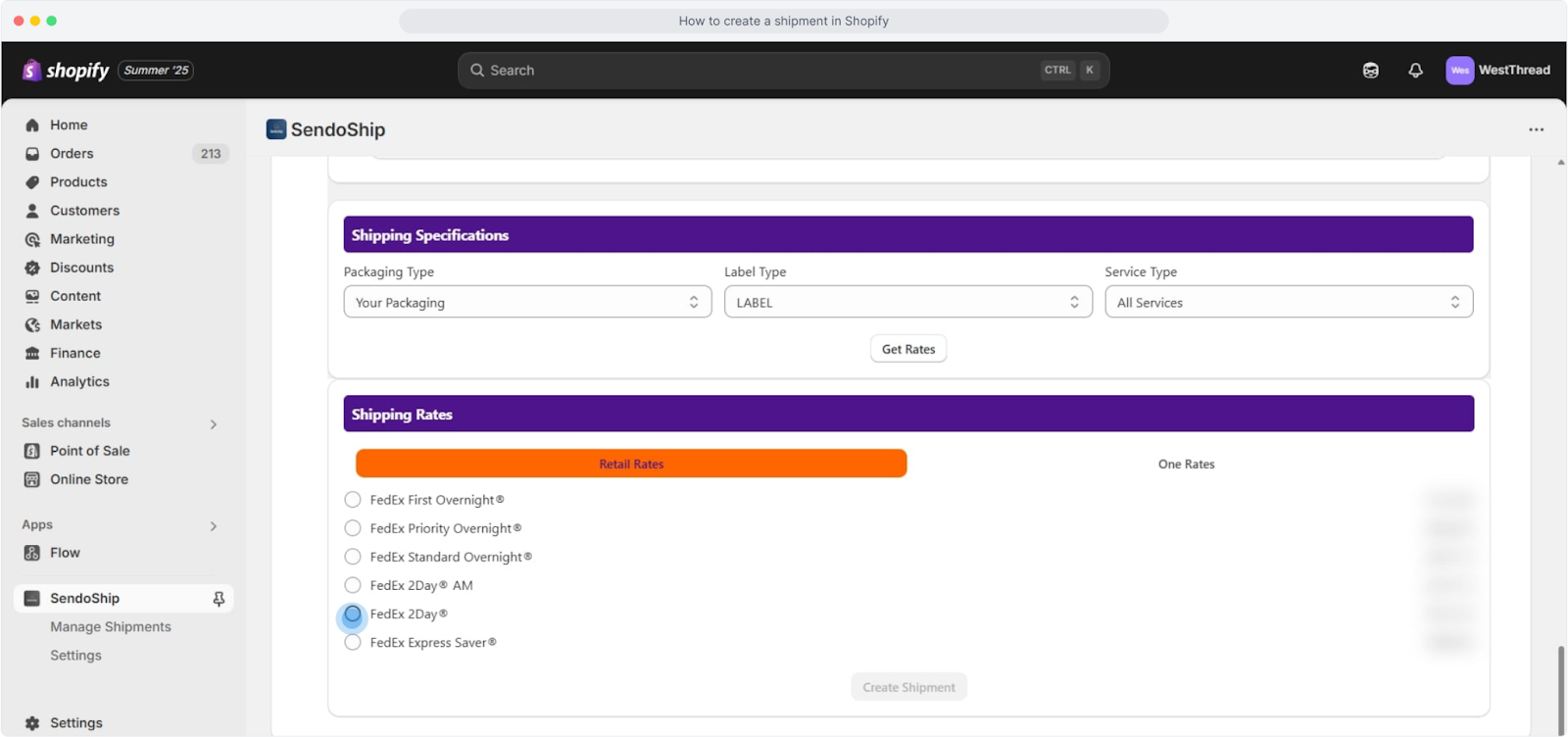Click the SendoShip app icon in sidebar

[32, 599]
